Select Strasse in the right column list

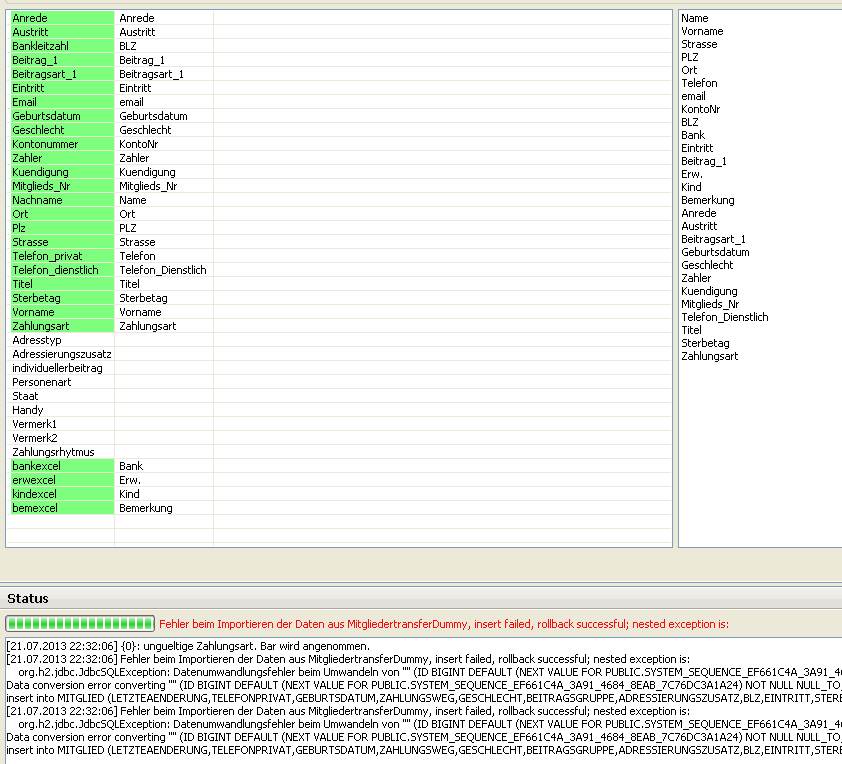pyautogui.click(x=699, y=44)
